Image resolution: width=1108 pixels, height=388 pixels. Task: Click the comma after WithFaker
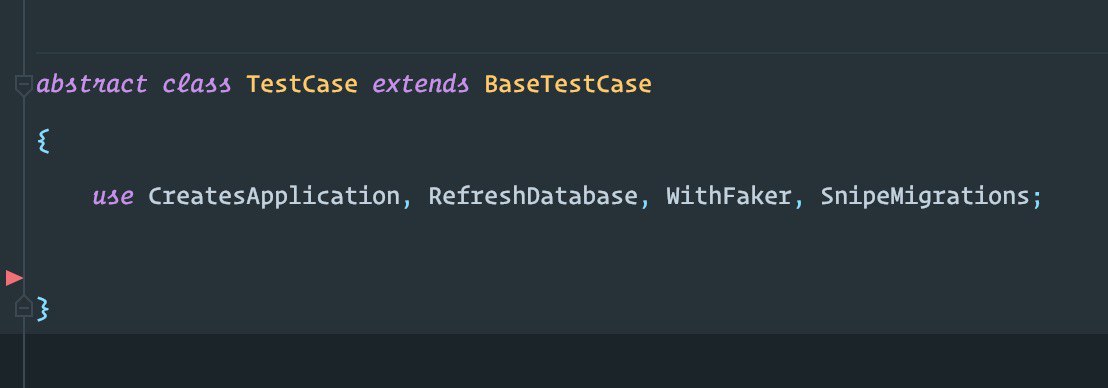pos(798,201)
